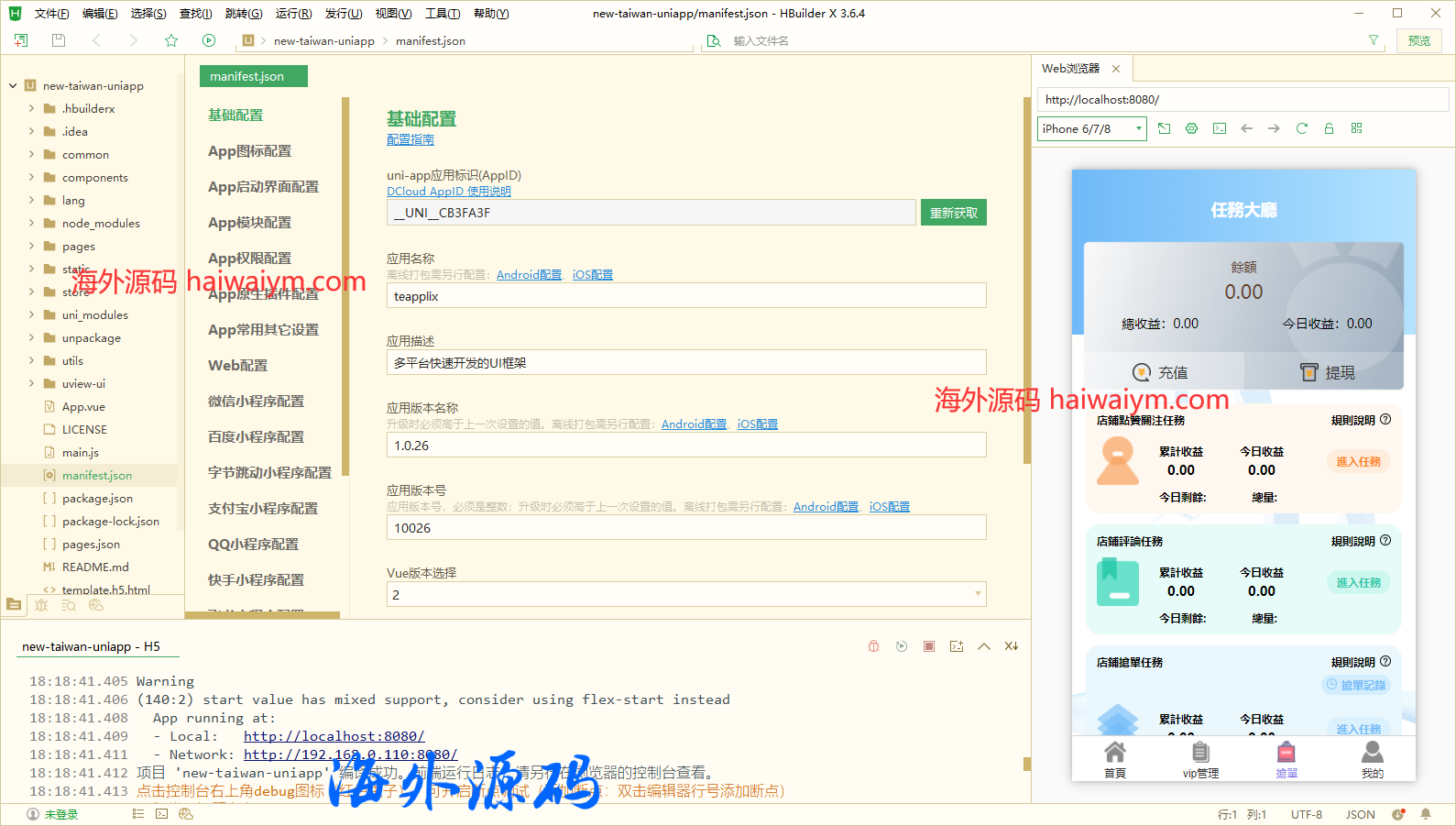Screen dimensions: 1456x826
Task: Toggle the debug bug icon in the console
Action: coord(873,646)
